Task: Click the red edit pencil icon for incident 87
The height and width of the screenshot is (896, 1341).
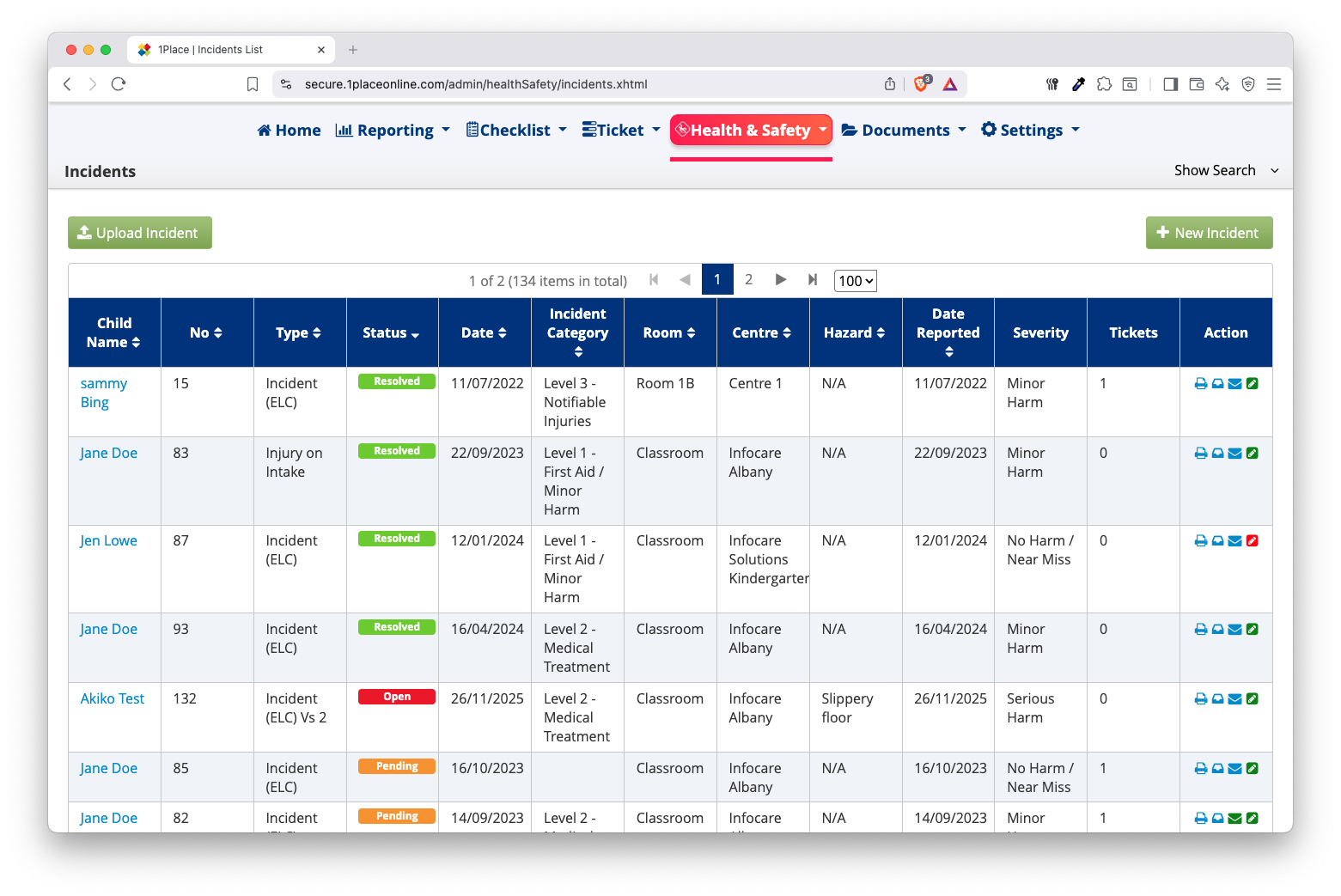Action: pyautogui.click(x=1253, y=541)
